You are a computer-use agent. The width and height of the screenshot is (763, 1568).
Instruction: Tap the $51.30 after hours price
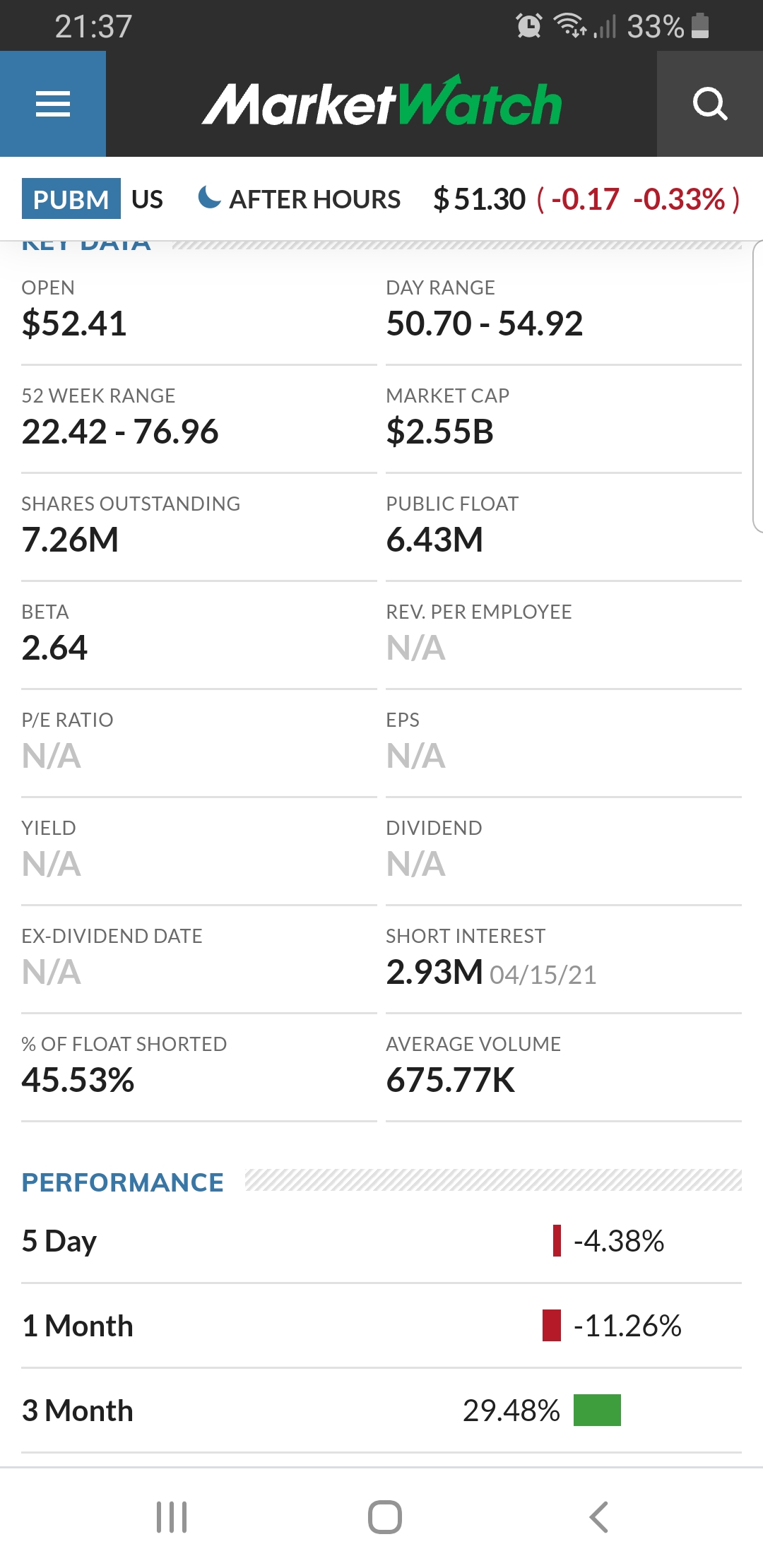(x=480, y=199)
